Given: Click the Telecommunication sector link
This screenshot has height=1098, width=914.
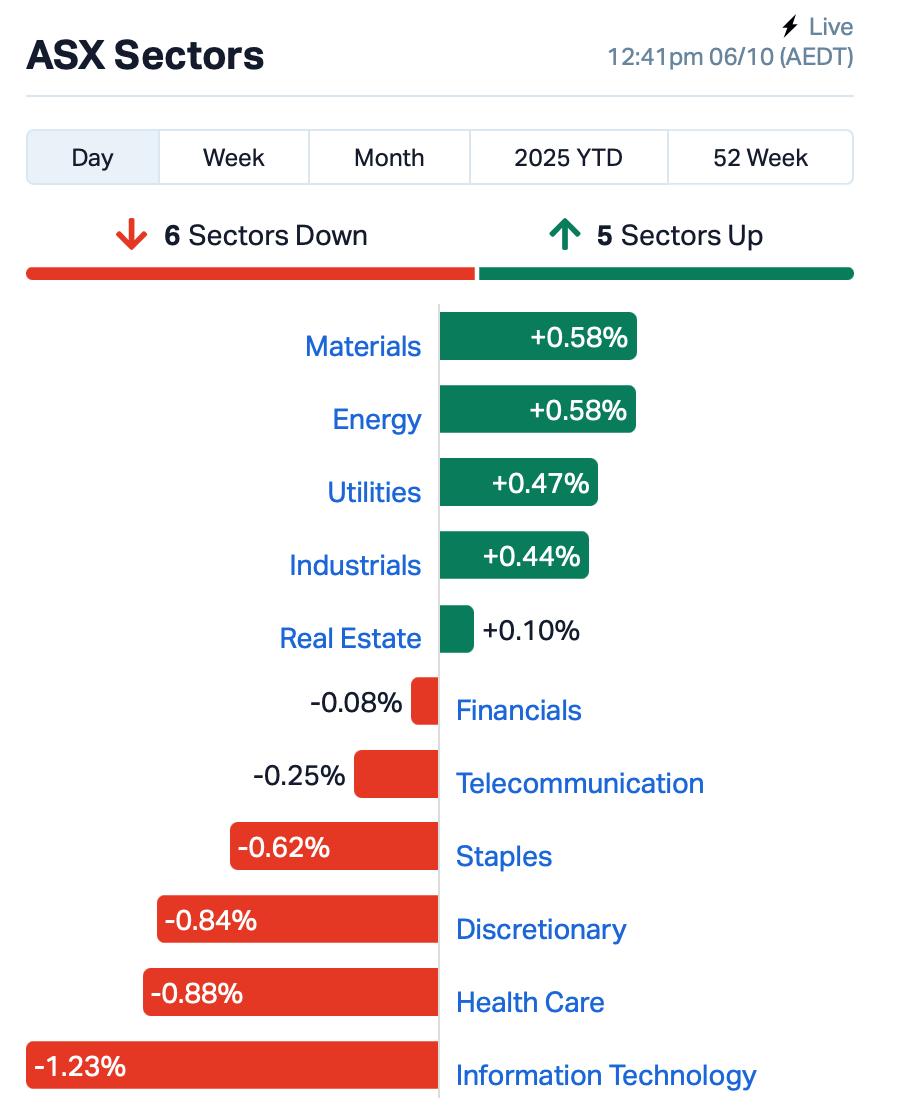Looking at the screenshot, I should coord(579,784).
